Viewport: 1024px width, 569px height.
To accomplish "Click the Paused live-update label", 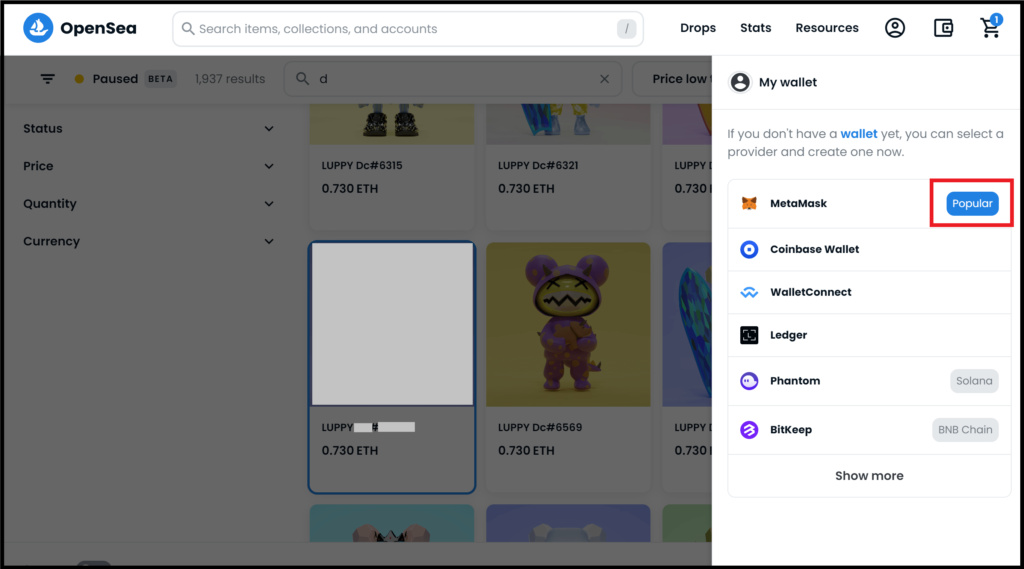I will point(115,79).
